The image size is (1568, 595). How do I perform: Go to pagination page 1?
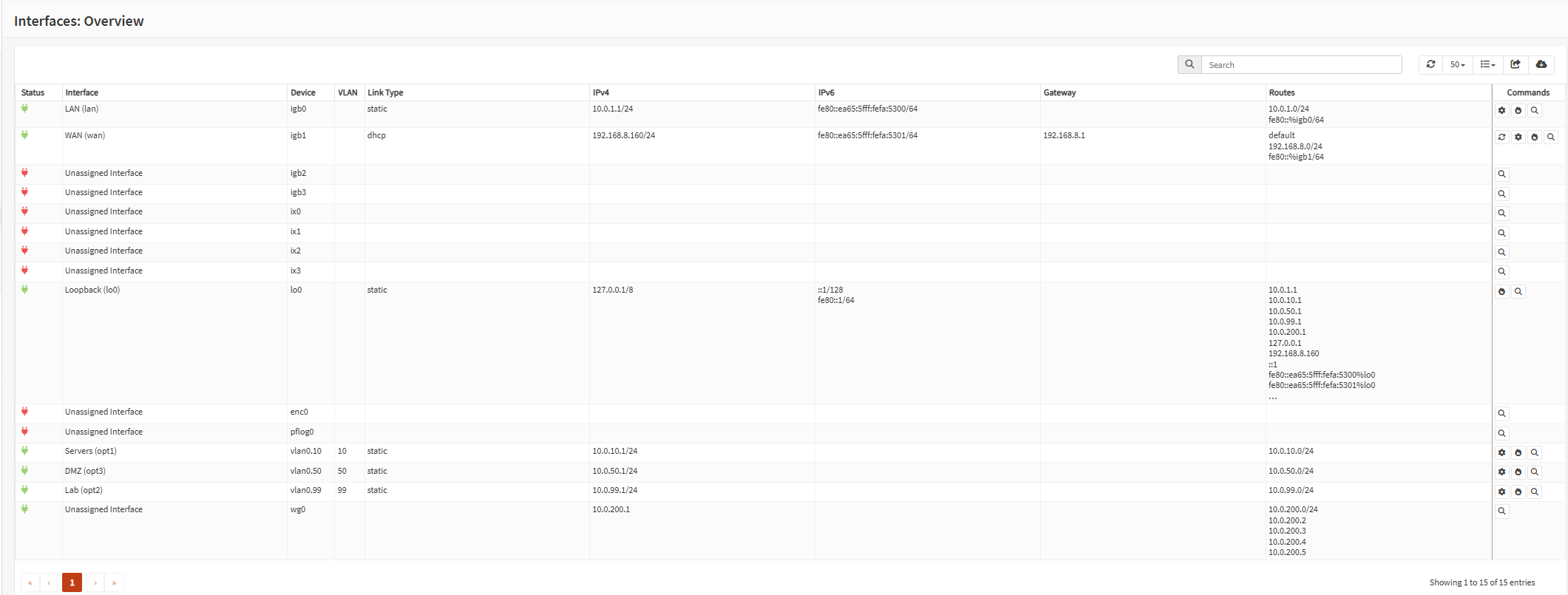point(72,582)
